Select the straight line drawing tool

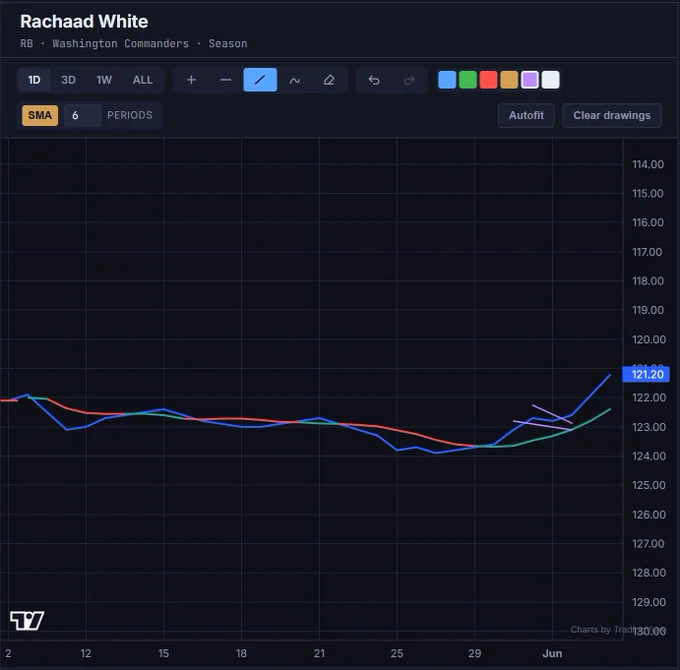point(260,80)
